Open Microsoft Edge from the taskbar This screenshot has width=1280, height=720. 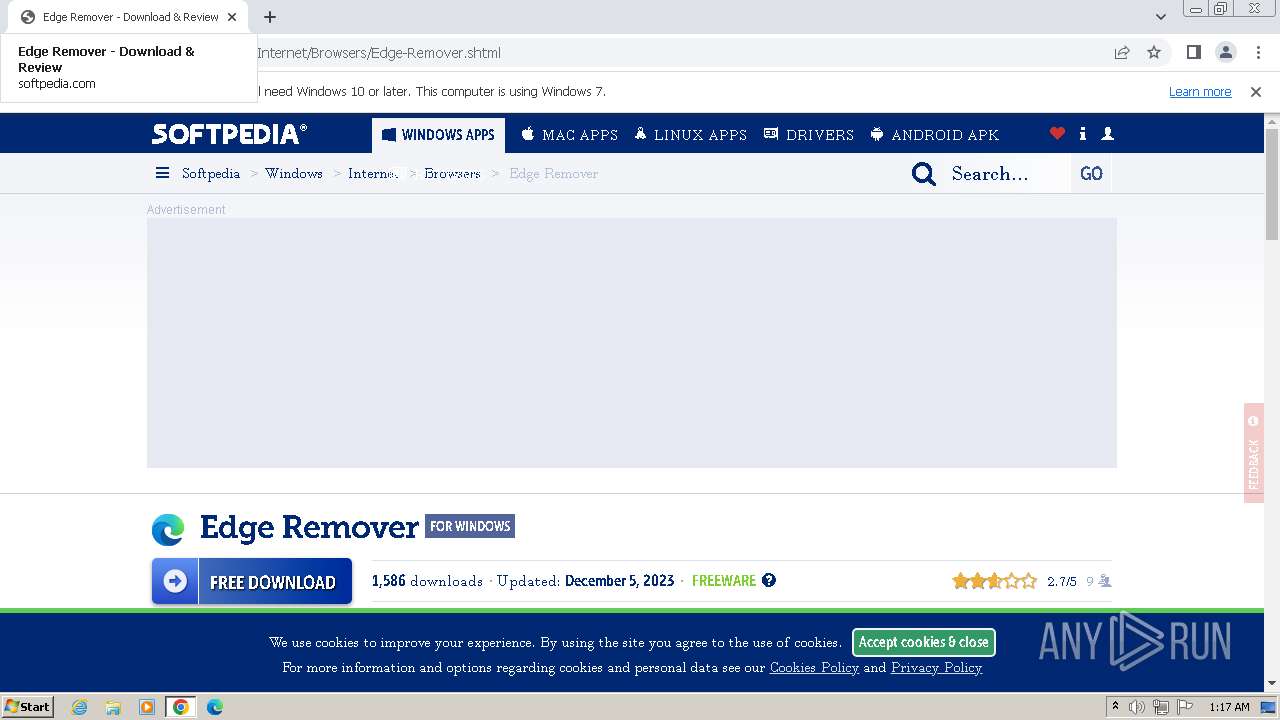[215, 707]
